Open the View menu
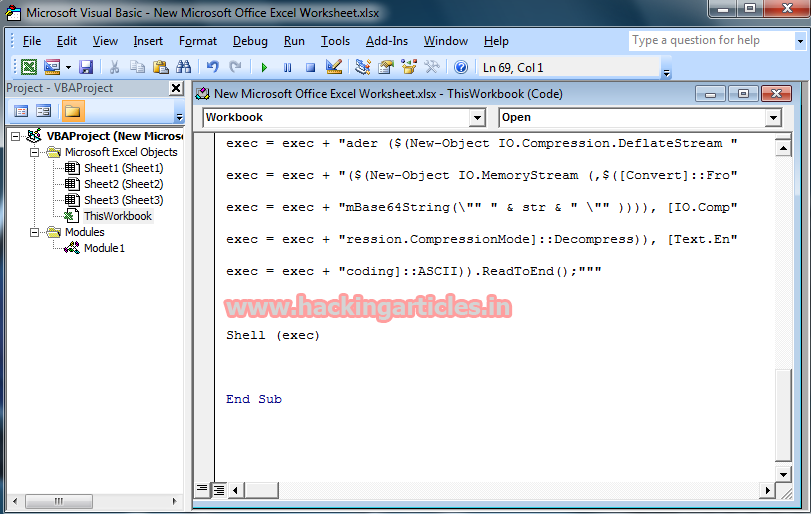Image resolution: width=811 pixels, height=514 pixels. point(105,41)
